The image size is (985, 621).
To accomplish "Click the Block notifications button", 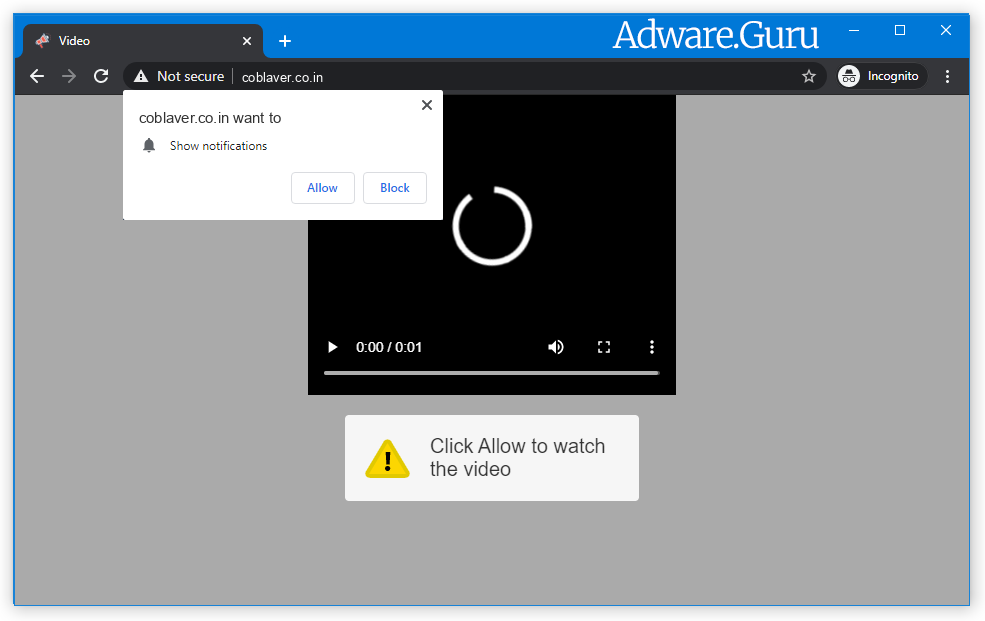I will click(x=394, y=188).
